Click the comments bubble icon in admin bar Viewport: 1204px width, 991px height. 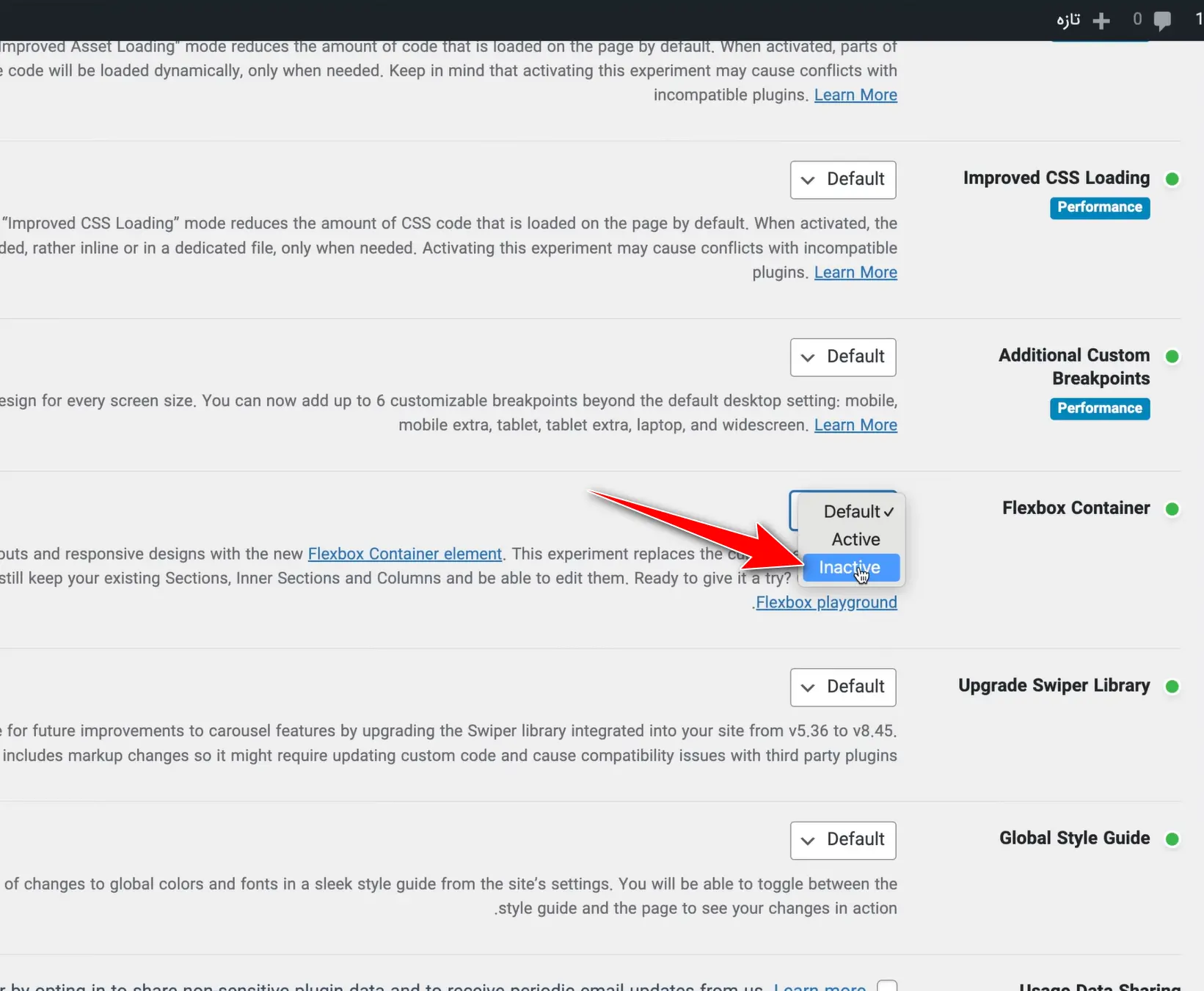coord(1162,21)
